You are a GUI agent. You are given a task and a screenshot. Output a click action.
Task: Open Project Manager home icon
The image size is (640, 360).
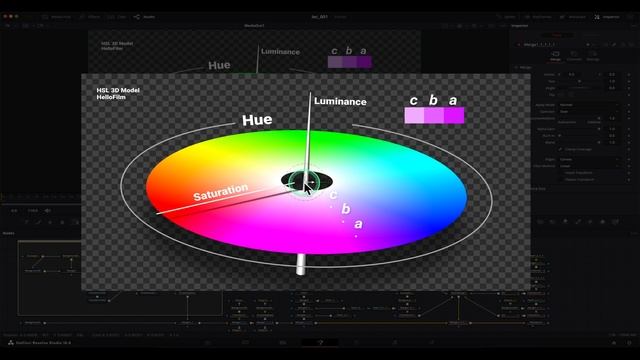click(614, 342)
